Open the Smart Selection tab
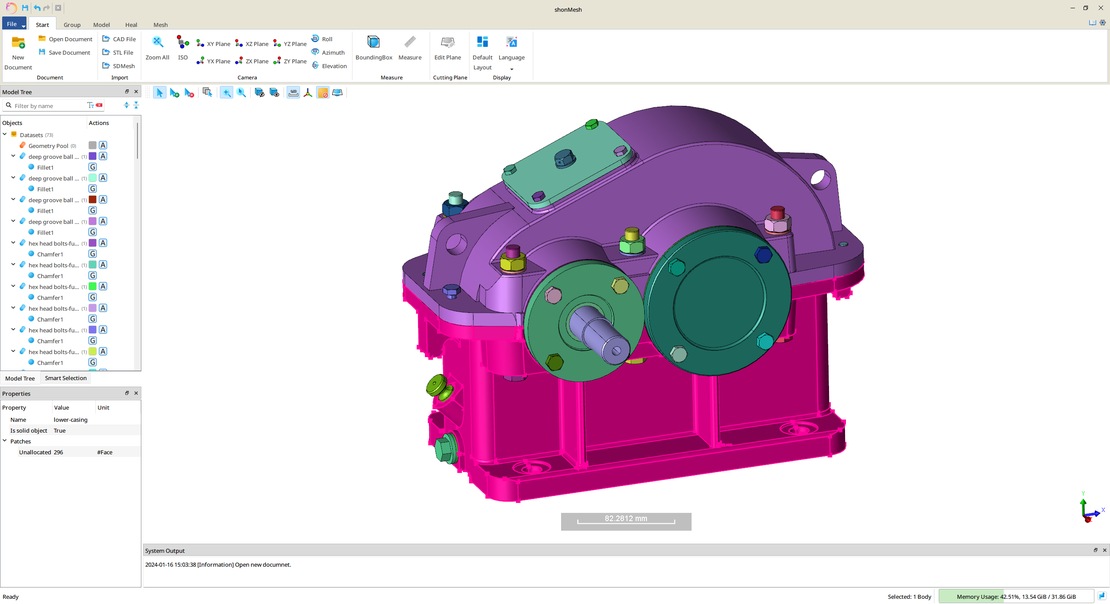This screenshot has width=1110, height=604. click(65, 378)
